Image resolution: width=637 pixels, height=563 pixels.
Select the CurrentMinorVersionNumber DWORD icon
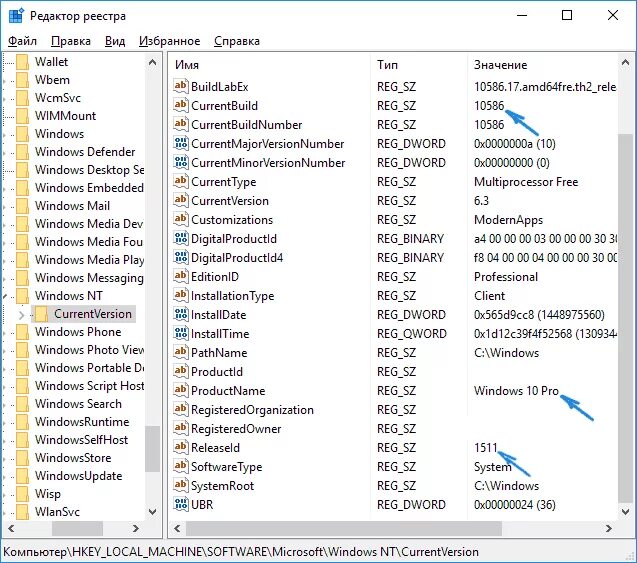point(180,162)
